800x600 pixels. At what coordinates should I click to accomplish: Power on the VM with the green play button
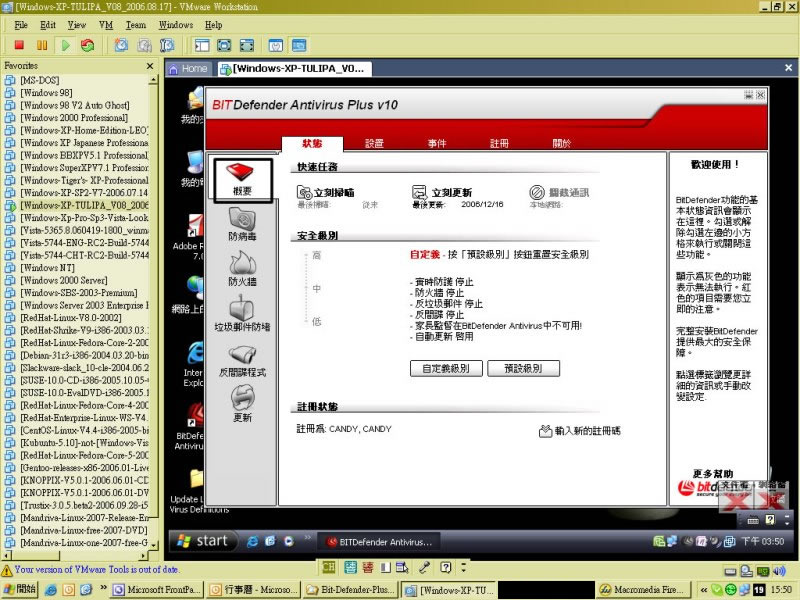tap(65, 45)
